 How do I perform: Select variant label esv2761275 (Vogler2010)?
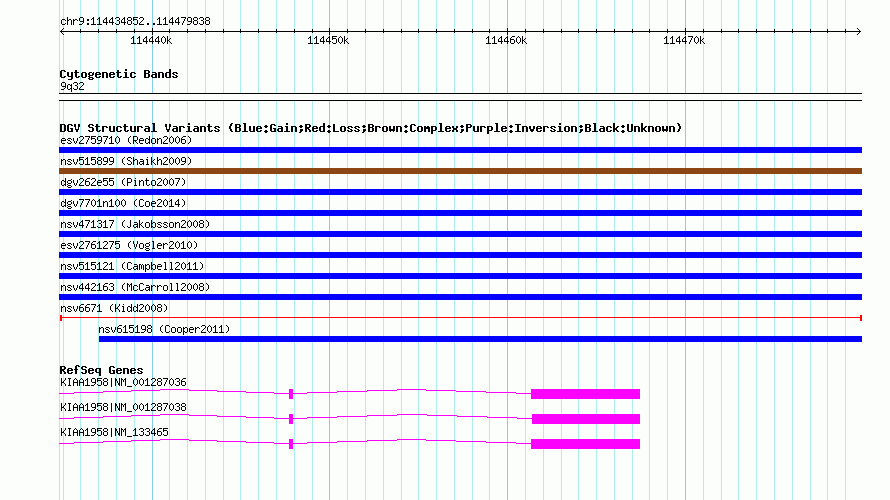tap(129, 245)
